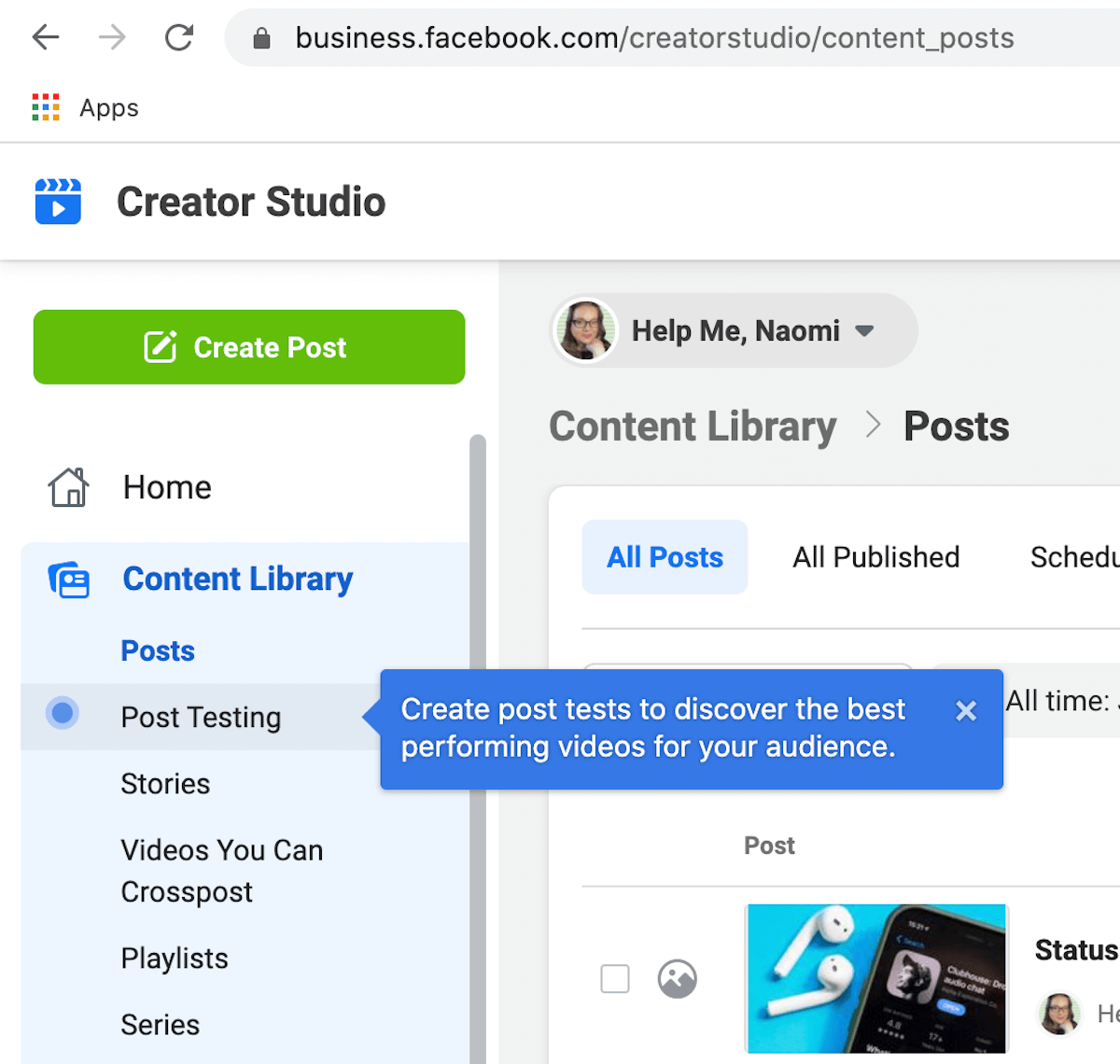Select the checkbox next to the AirPods post

coord(615,978)
